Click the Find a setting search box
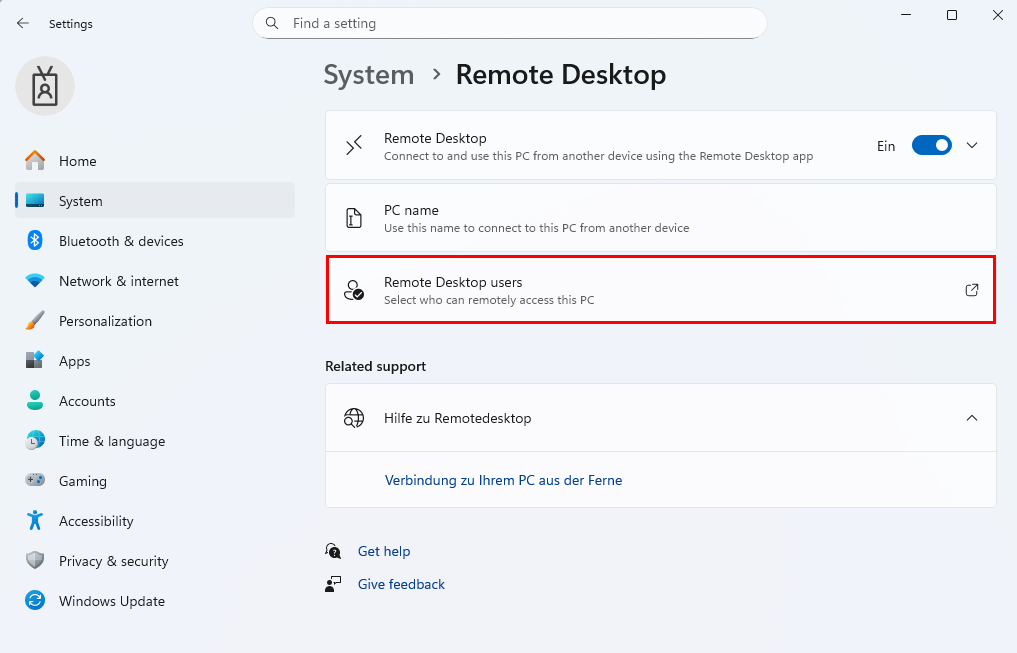This screenshot has width=1017, height=653. click(x=520, y=23)
